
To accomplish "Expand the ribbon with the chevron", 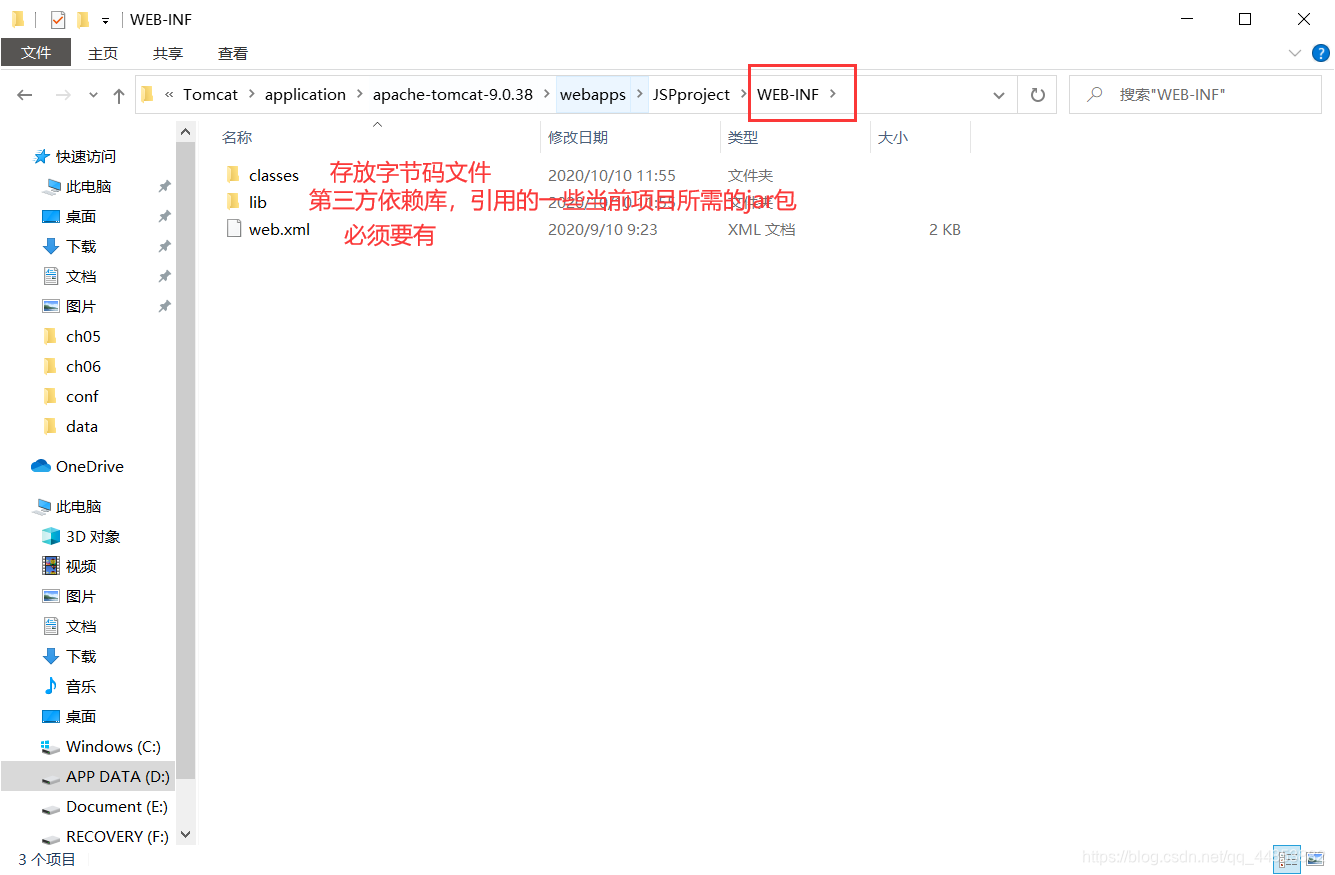I will tap(1295, 53).
